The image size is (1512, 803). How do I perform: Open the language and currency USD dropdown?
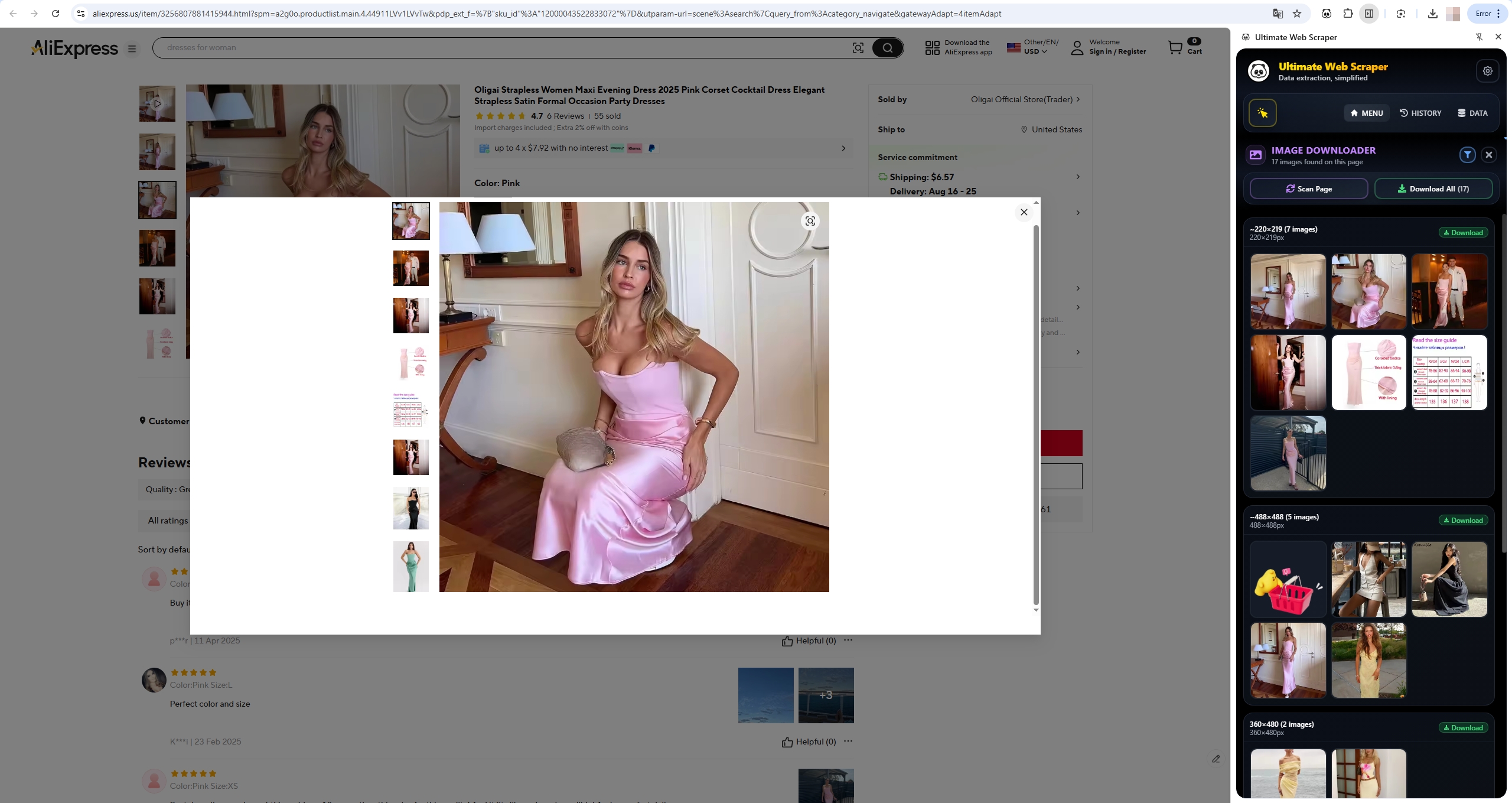[1033, 47]
